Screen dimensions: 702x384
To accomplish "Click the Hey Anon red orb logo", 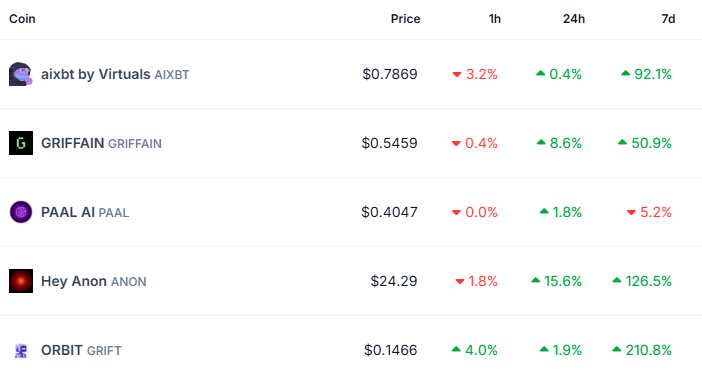I will [21, 281].
